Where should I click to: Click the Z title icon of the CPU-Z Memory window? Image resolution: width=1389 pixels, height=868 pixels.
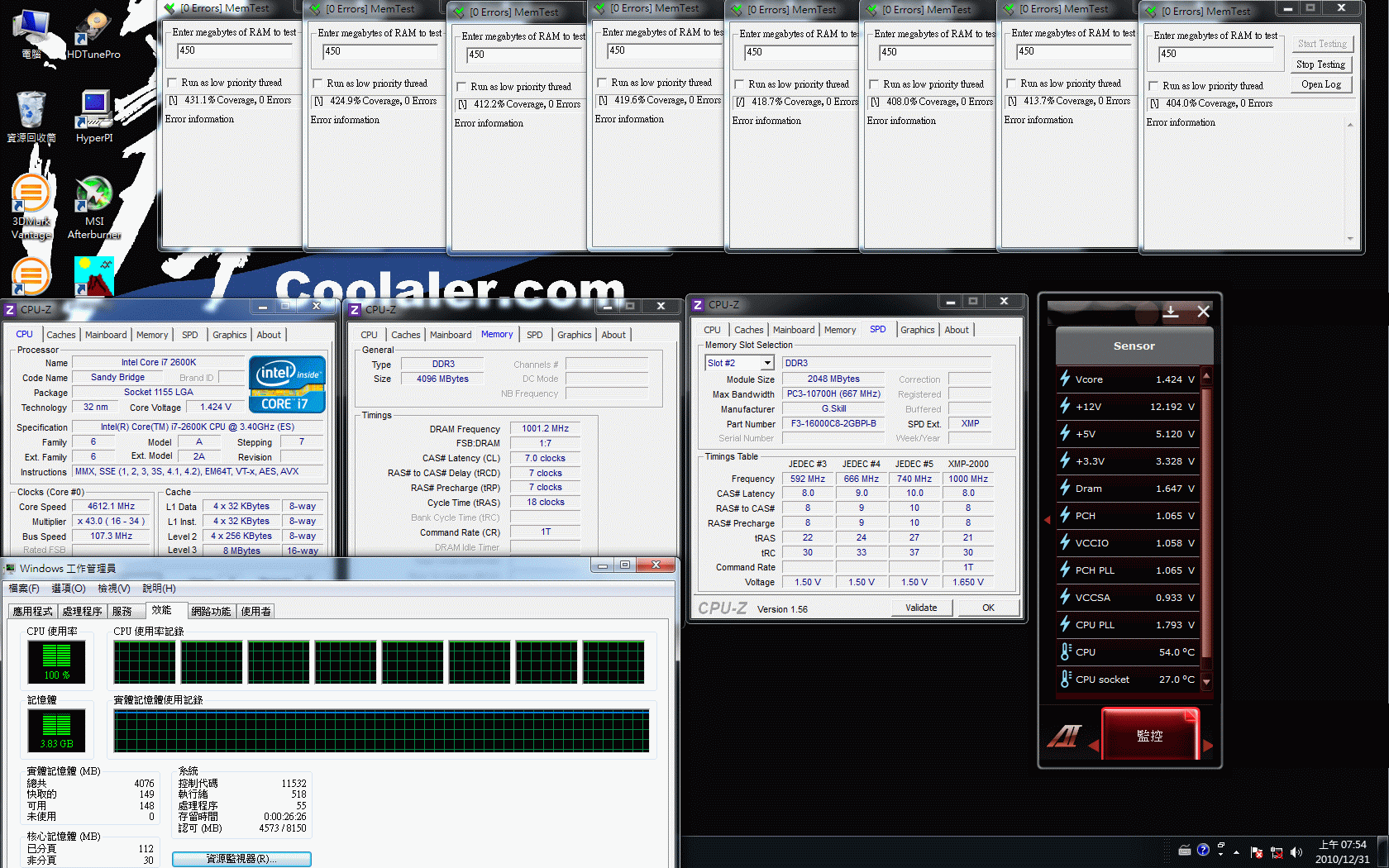click(x=355, y=309)
